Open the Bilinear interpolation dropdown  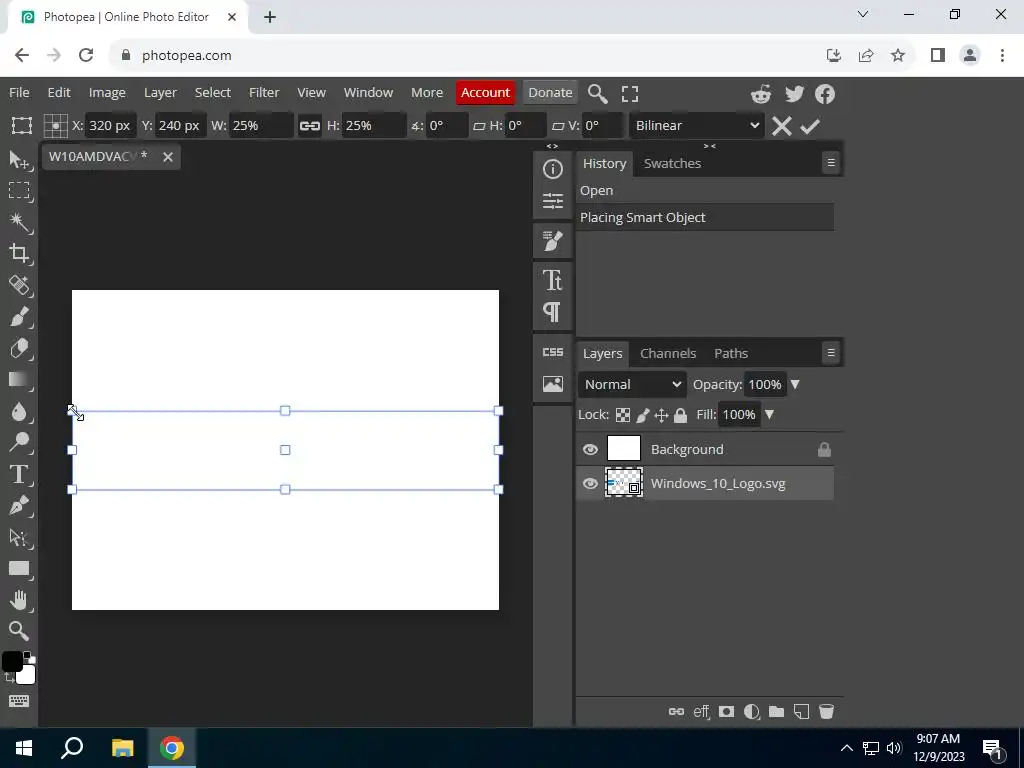[x=697, y=125]
